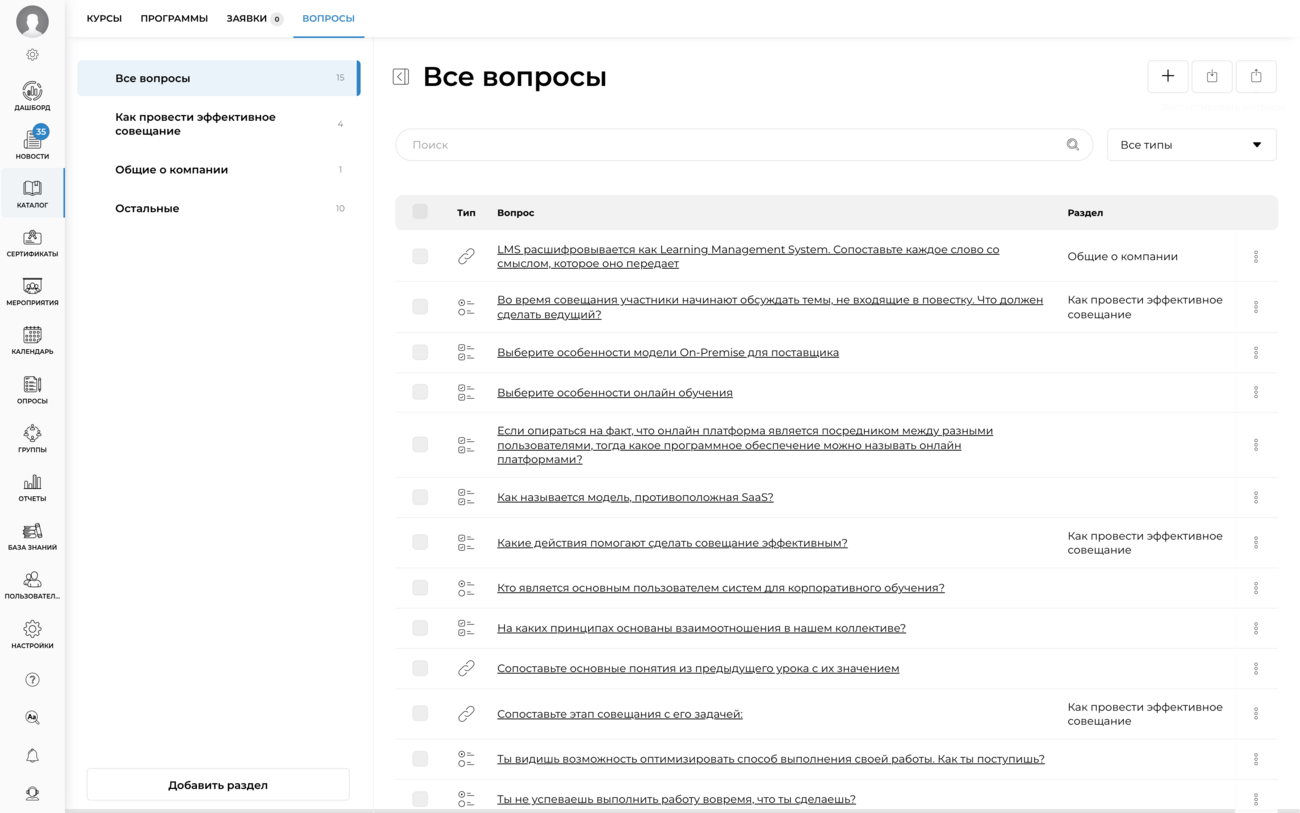Tick checkbox for Сопоставьте этап совещания с его задачей
The width and height of the screenshot is (1300, 813).
[420, 714]
